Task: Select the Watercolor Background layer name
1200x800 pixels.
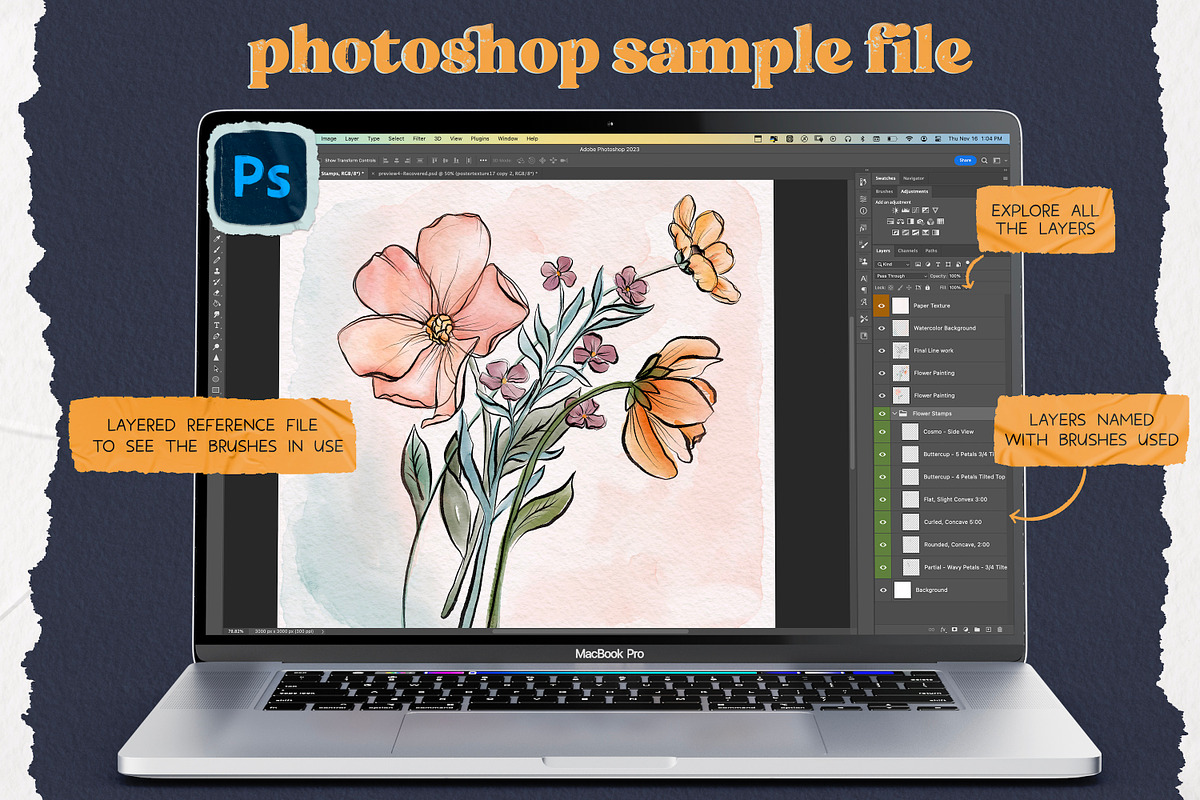Action: 945,328
